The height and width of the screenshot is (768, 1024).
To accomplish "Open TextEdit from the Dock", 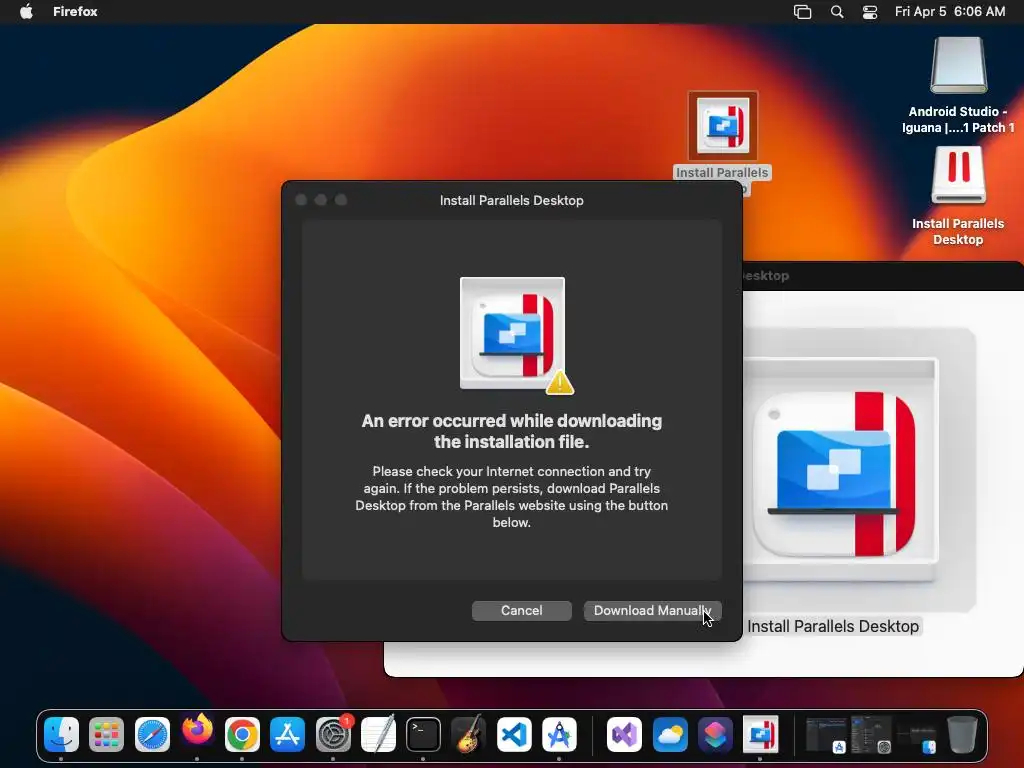I will (x=378, y=735).
